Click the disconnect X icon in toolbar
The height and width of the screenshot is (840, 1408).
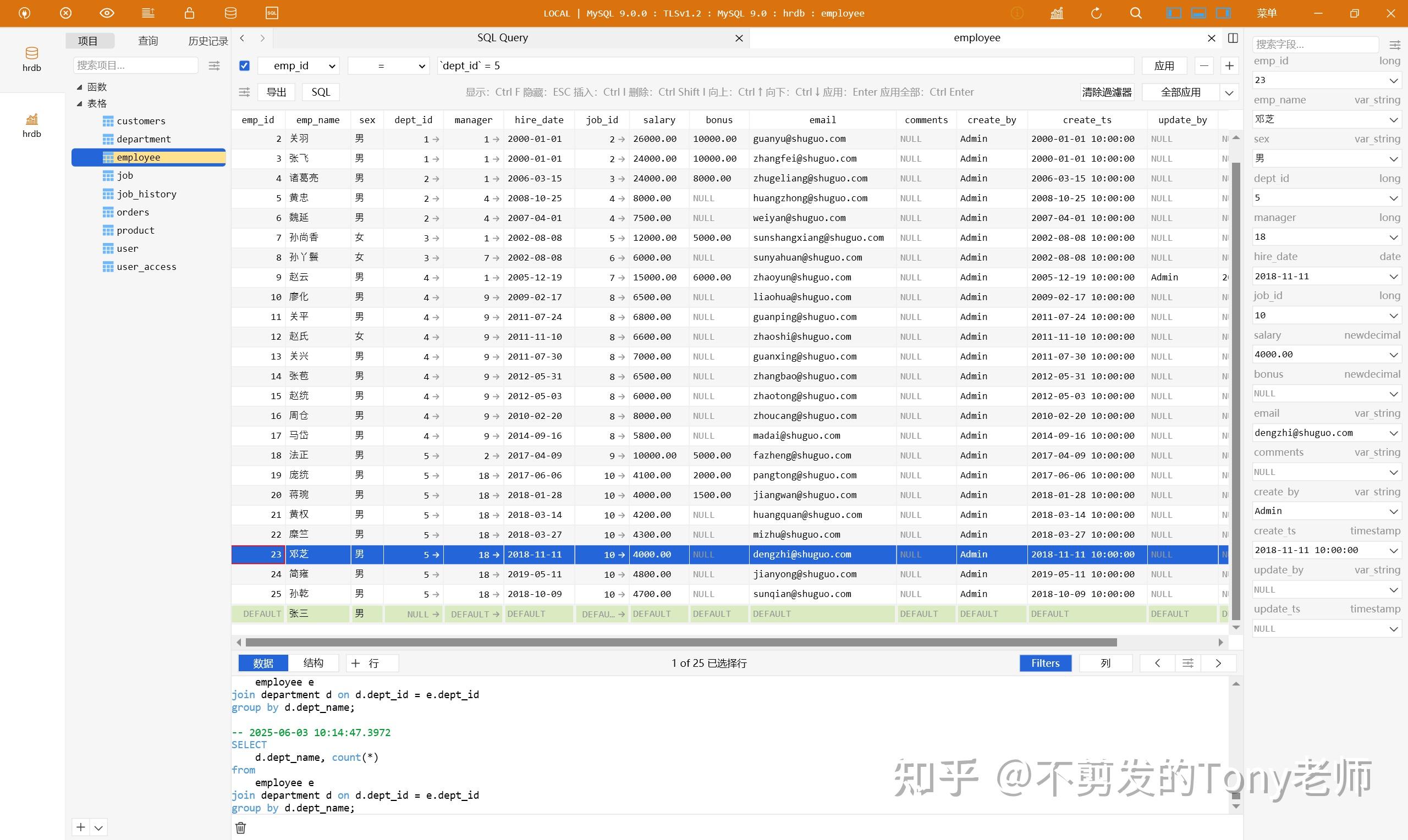tap(65, 13)
